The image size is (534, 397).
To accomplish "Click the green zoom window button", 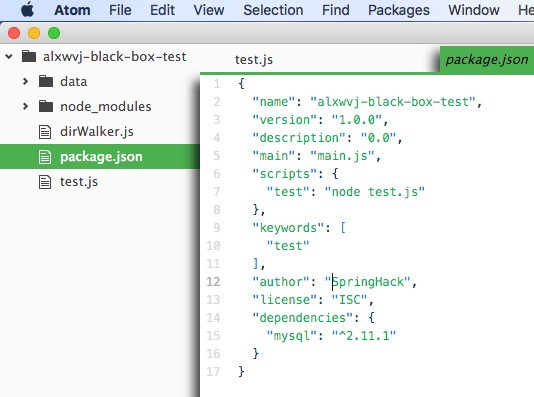I will (x=54, y=33).
